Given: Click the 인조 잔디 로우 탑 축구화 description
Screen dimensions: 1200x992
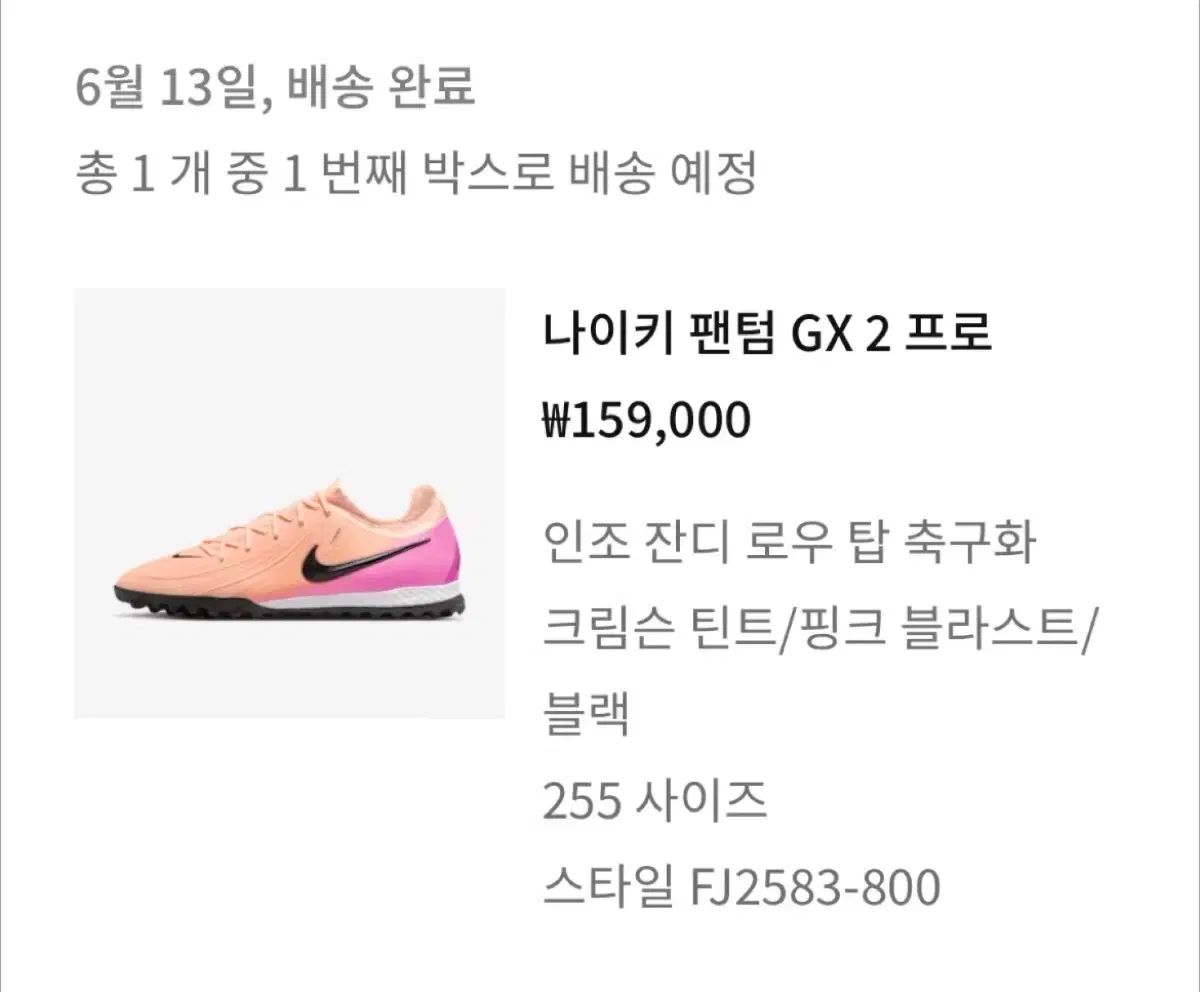Looking at the screenshot, I should click(x=788, y=545).
